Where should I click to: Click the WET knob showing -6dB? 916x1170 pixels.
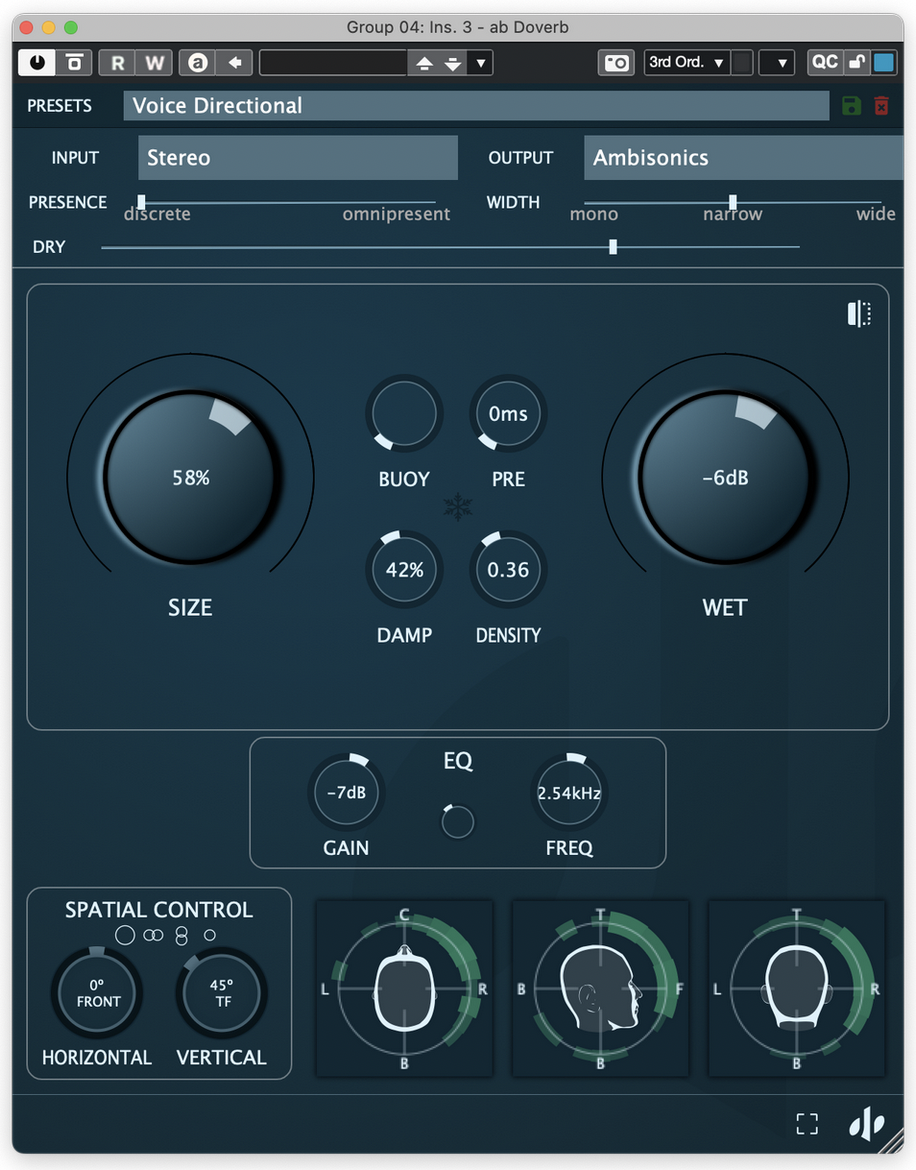click(725, 477)
